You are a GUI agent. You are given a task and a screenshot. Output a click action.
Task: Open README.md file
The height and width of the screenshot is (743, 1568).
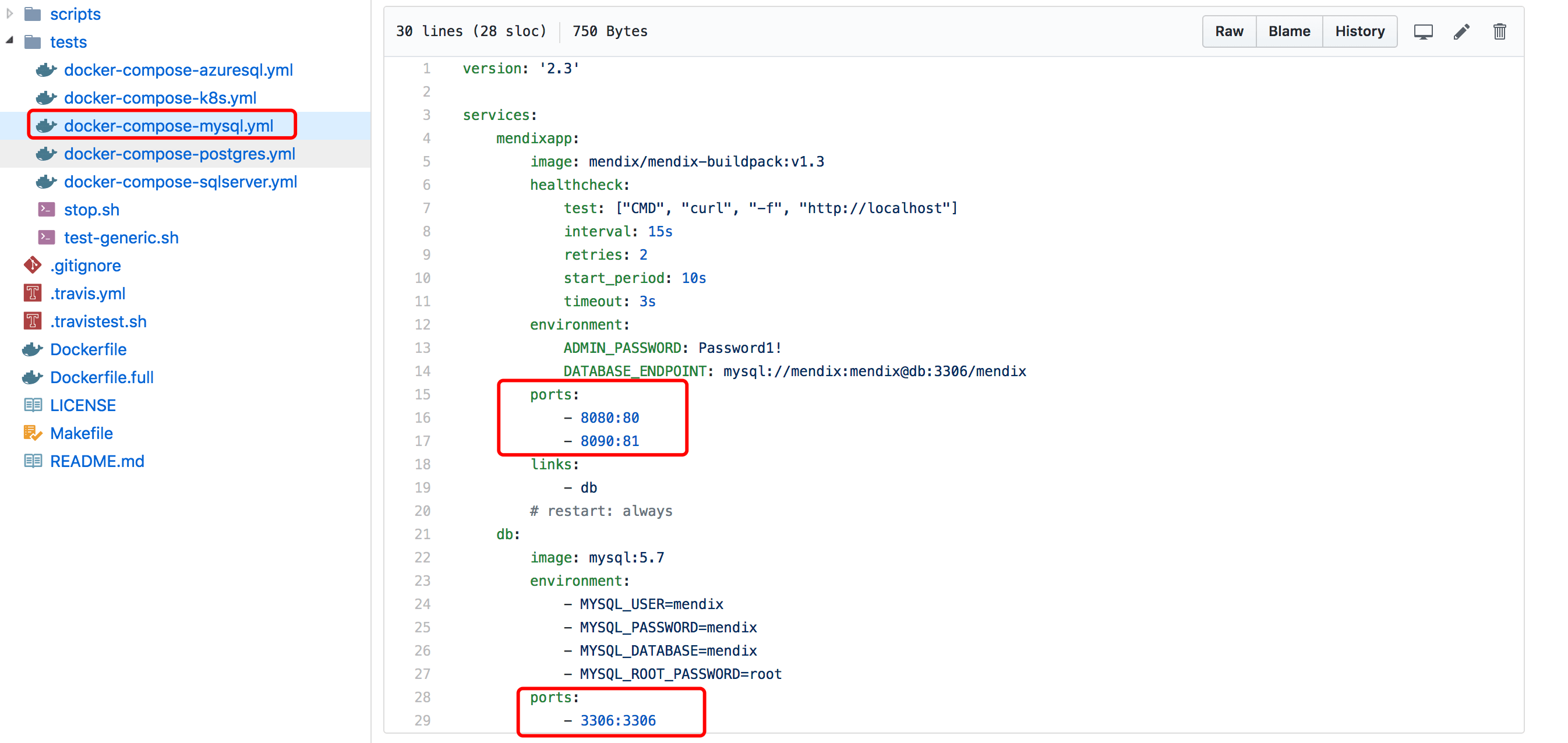tap(97, 462)
